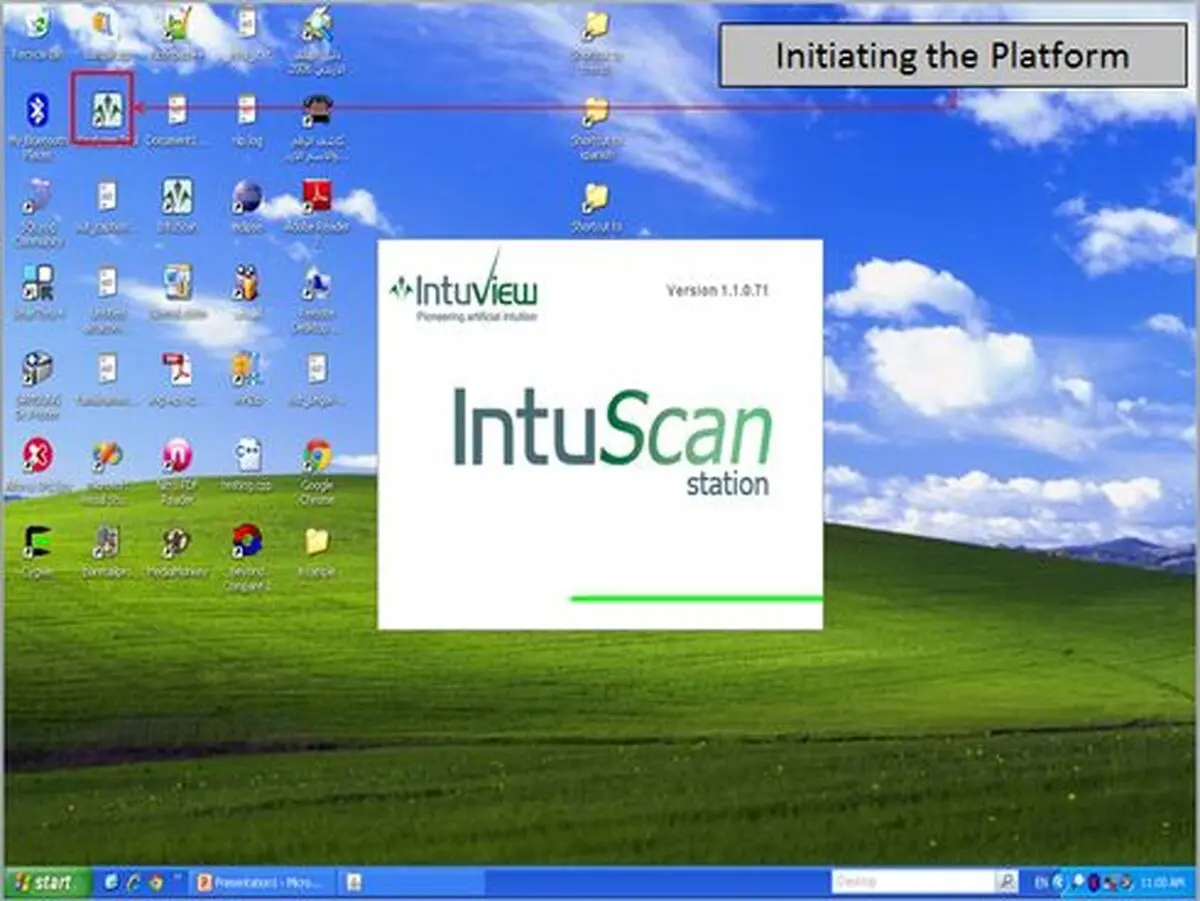Click the Desktop search field in taskbar
Viewport: 1200px width, 901px height.
pos(912,882)
